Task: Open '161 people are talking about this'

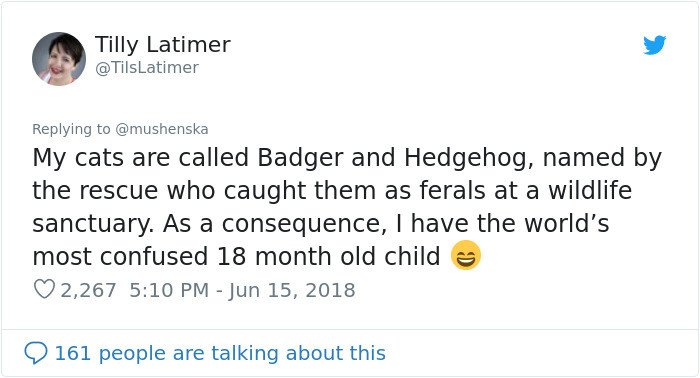Action: click(220, 353)
